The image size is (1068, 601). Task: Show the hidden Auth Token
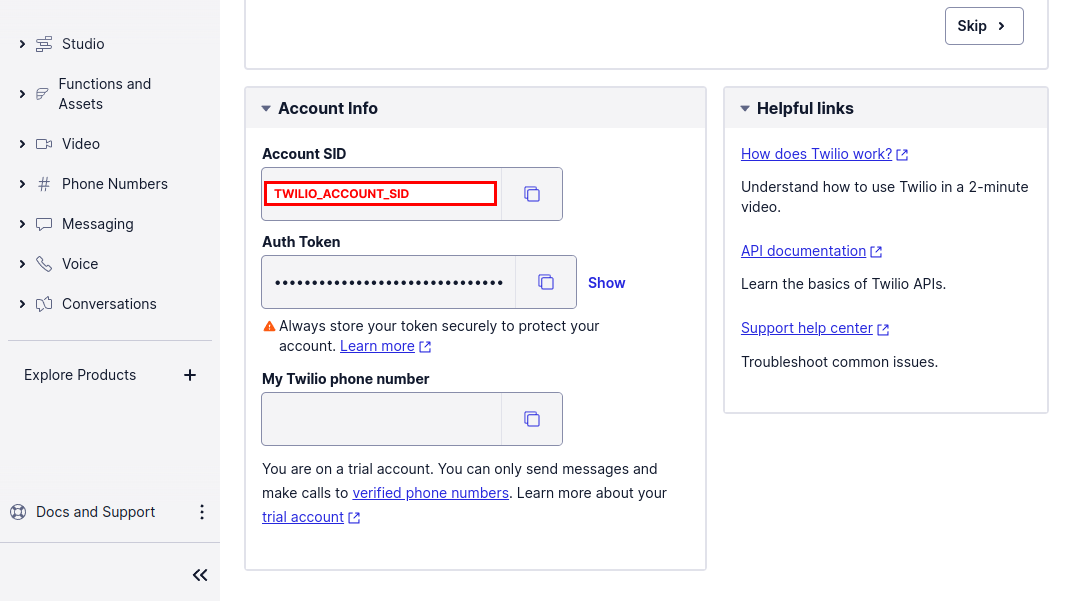tap(606, 283)
